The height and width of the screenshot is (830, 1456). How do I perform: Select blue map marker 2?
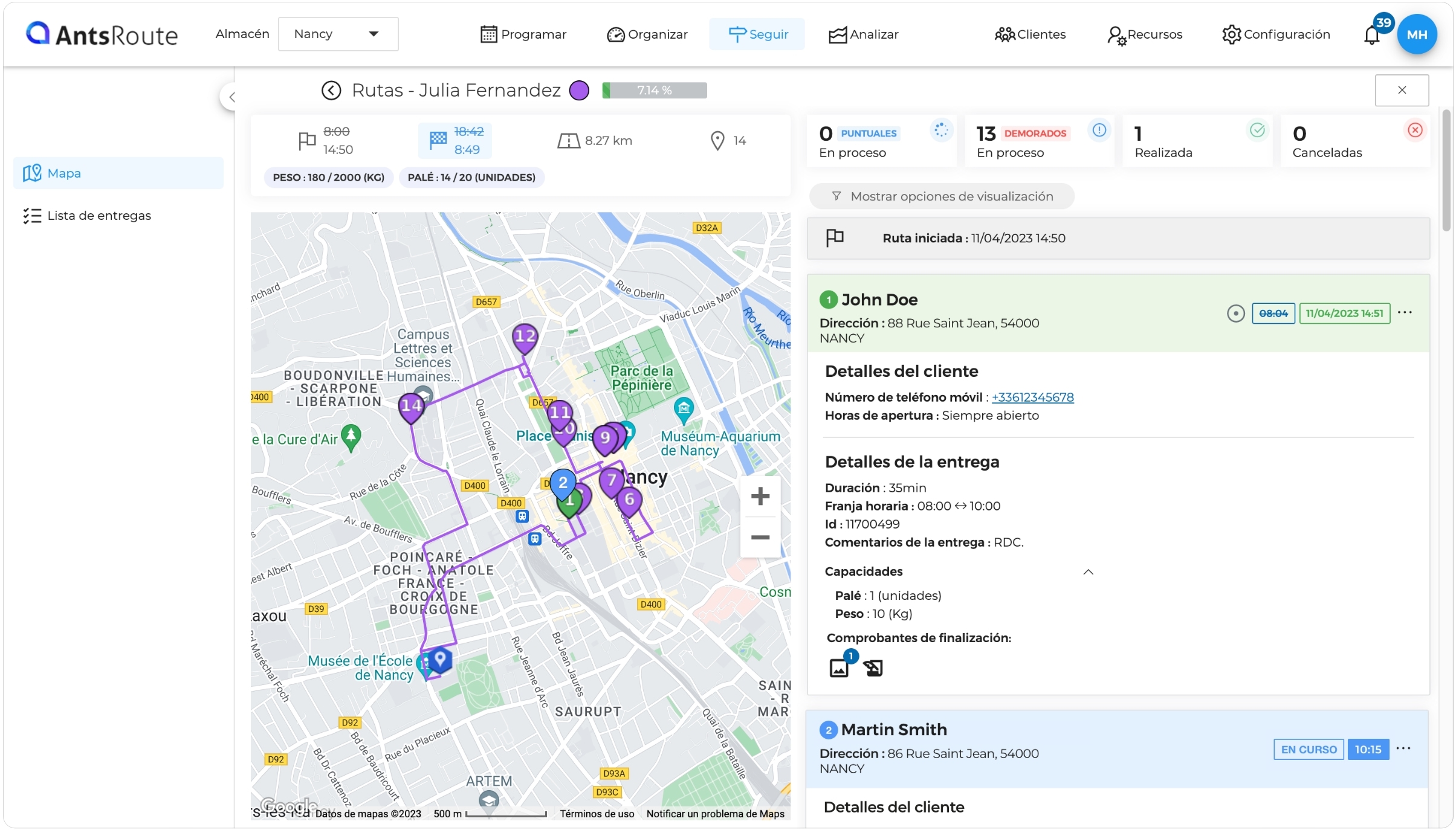point(562,484)
